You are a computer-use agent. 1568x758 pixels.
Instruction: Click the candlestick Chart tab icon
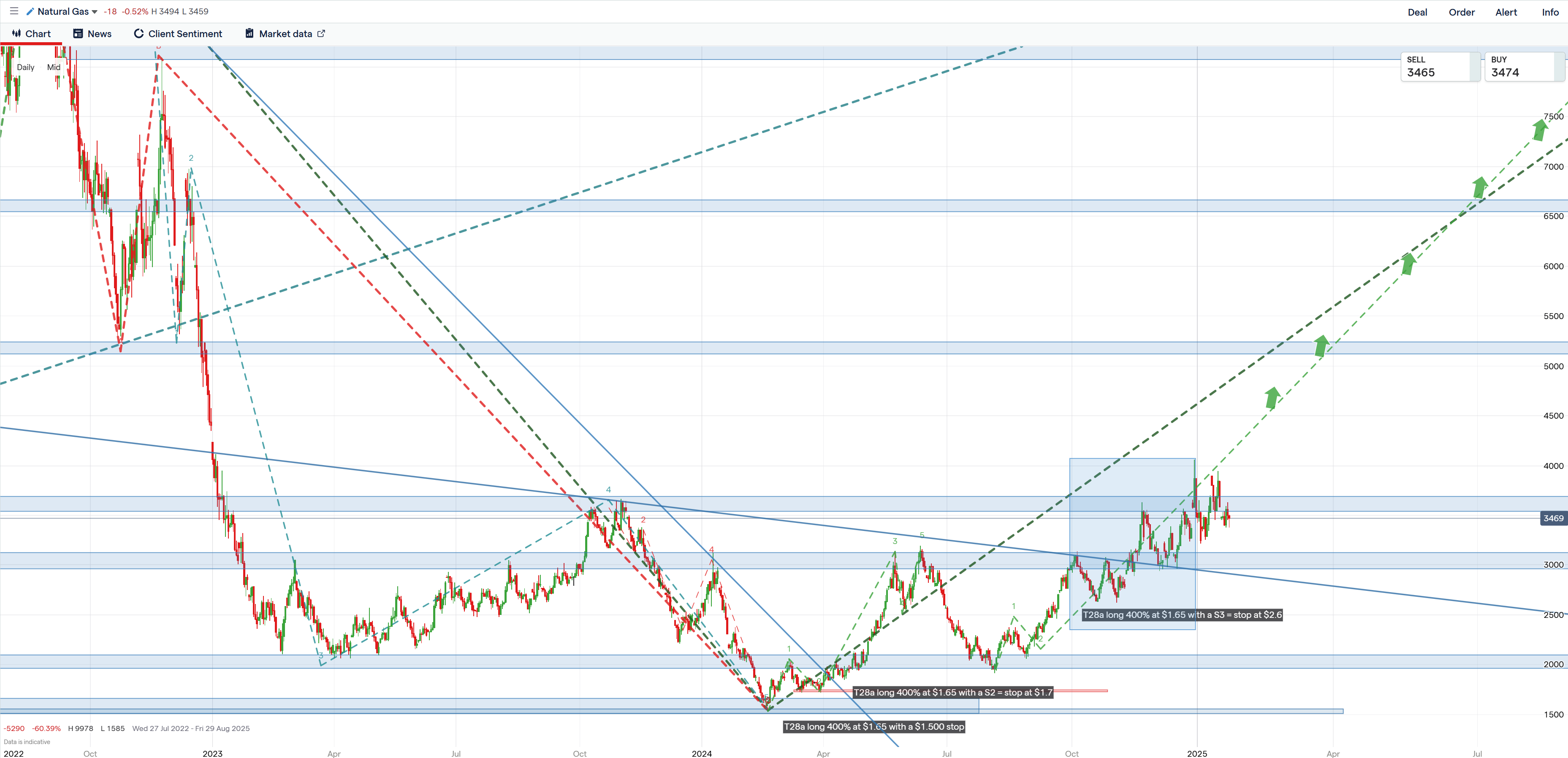[x=16, y=33]
